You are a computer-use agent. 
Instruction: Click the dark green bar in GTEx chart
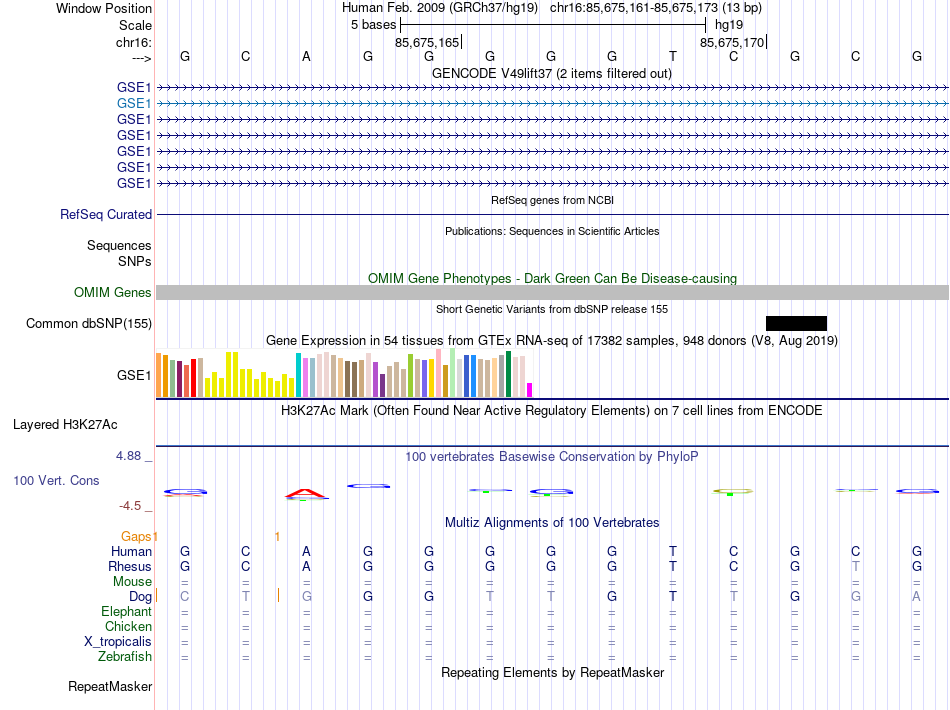coord(508,374)
